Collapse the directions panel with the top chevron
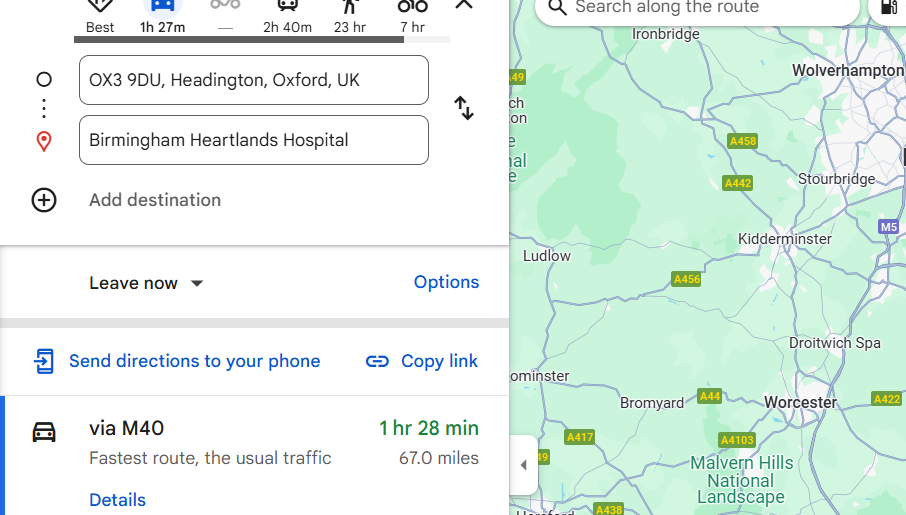Viewport: 906px width, 515px height. point(464,6)
